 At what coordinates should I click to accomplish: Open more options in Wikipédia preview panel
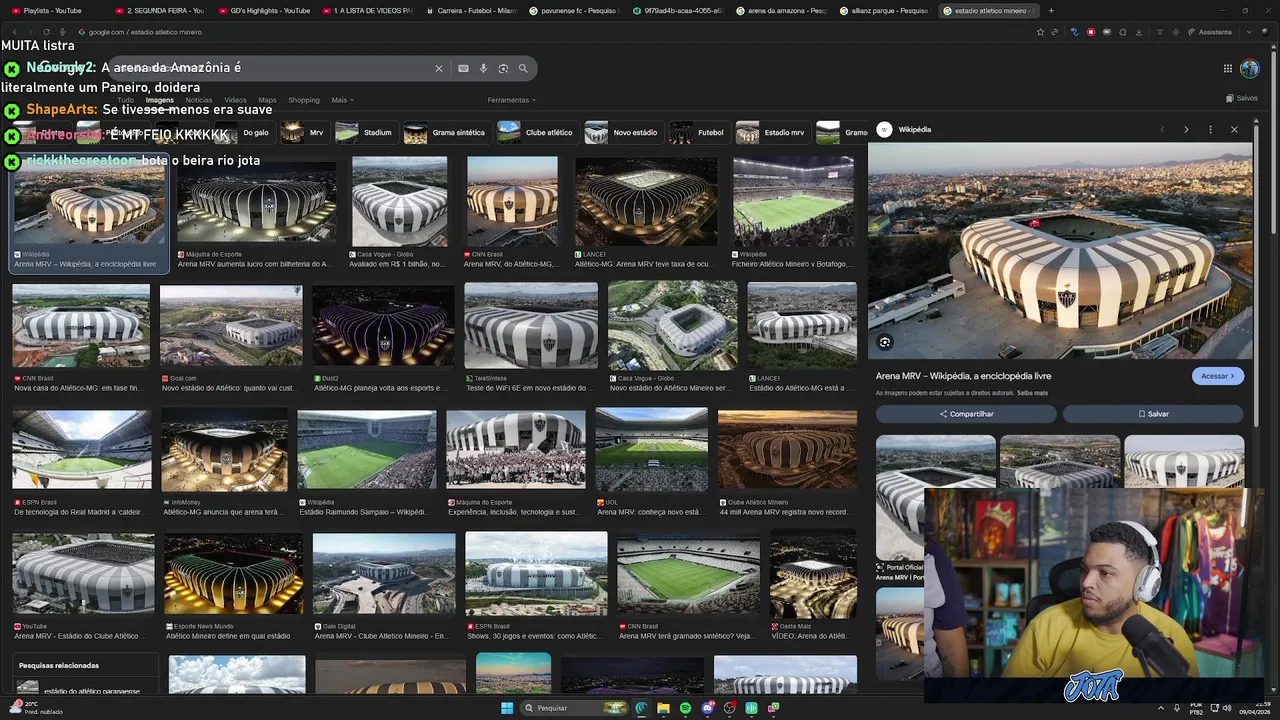1210,130
